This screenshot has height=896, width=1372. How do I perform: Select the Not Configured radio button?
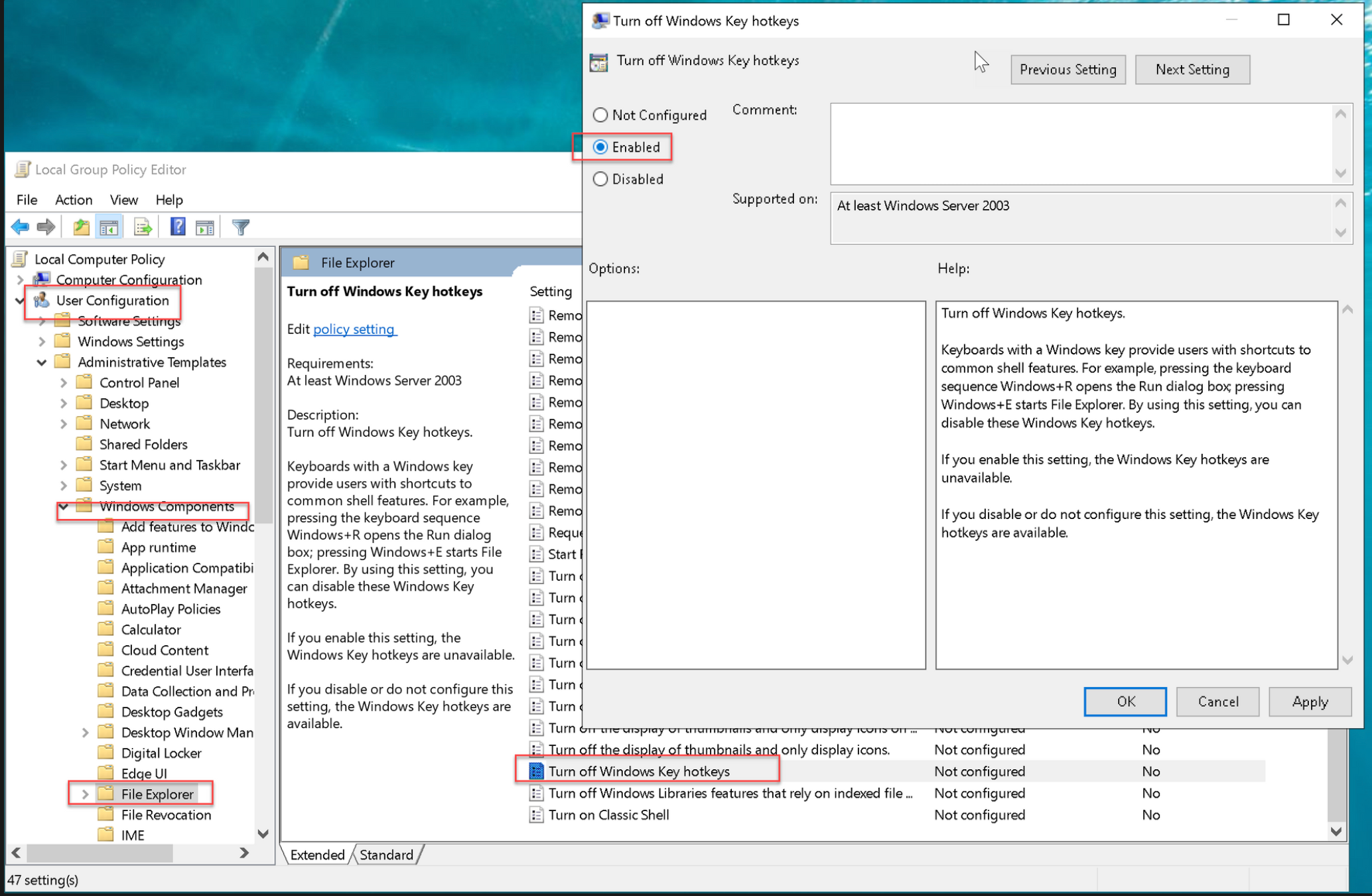(600, 115)
